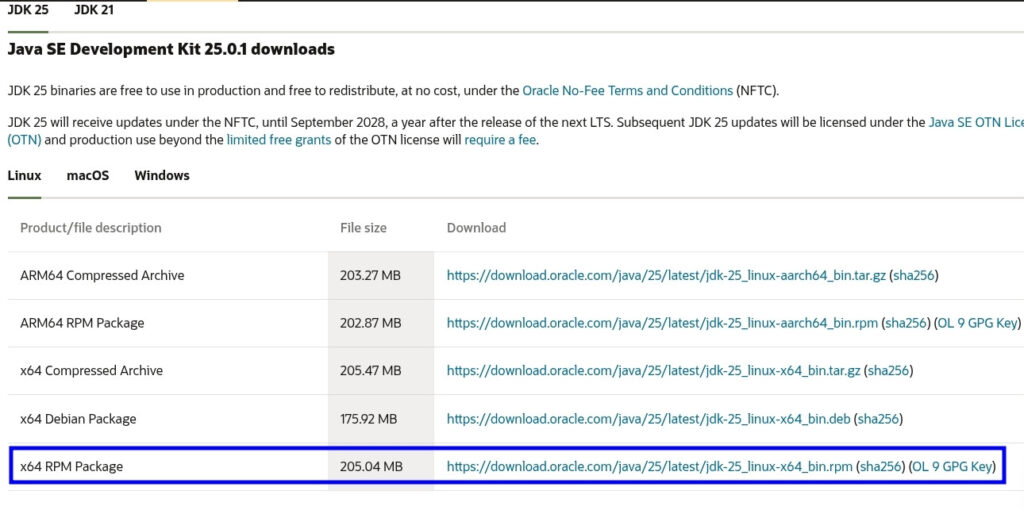Click the 202.87 MB file size

pyautogui.click(x=370, y=323)
